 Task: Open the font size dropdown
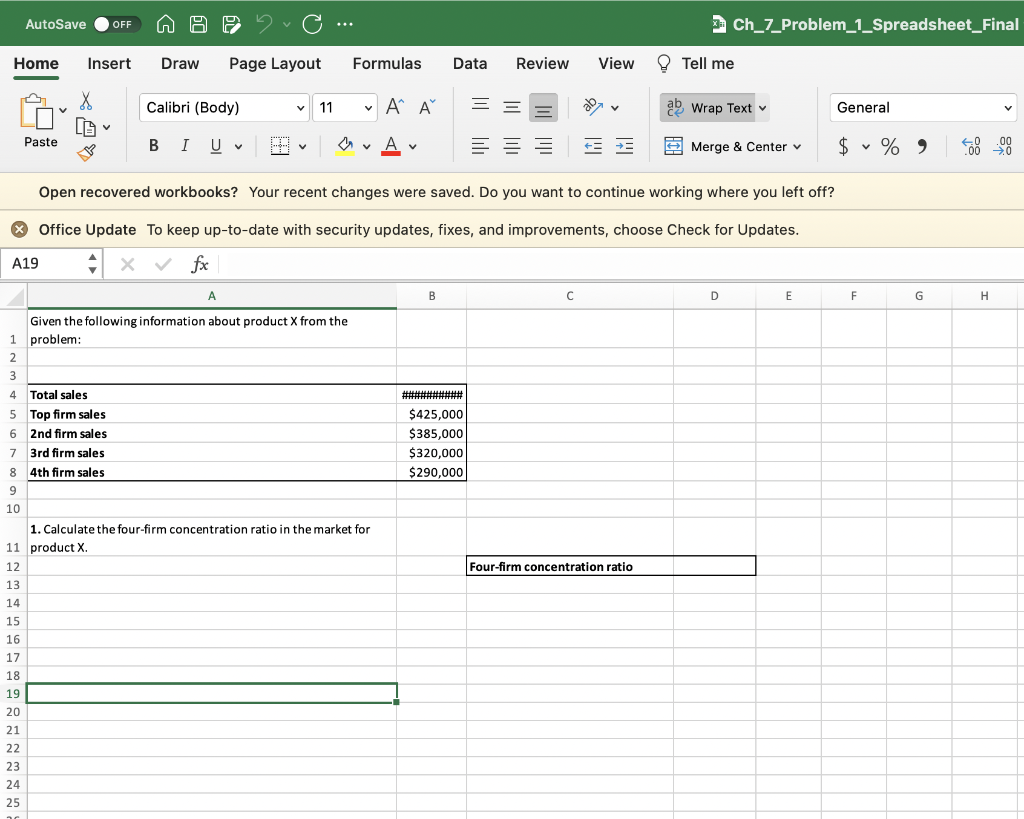point(368,108)
